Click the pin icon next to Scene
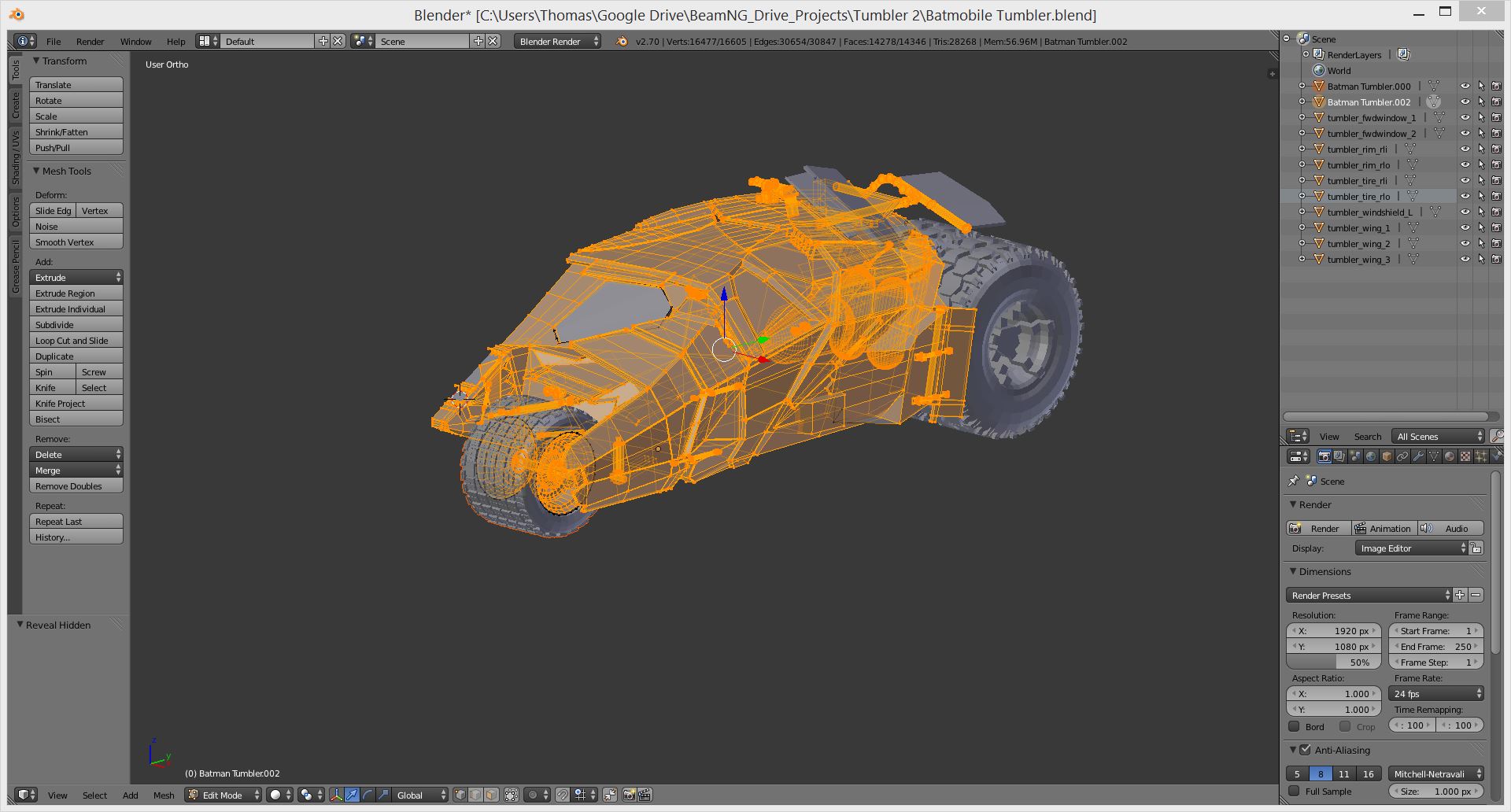This screenshot has width=1511, height=812. tap(1294, 481)
